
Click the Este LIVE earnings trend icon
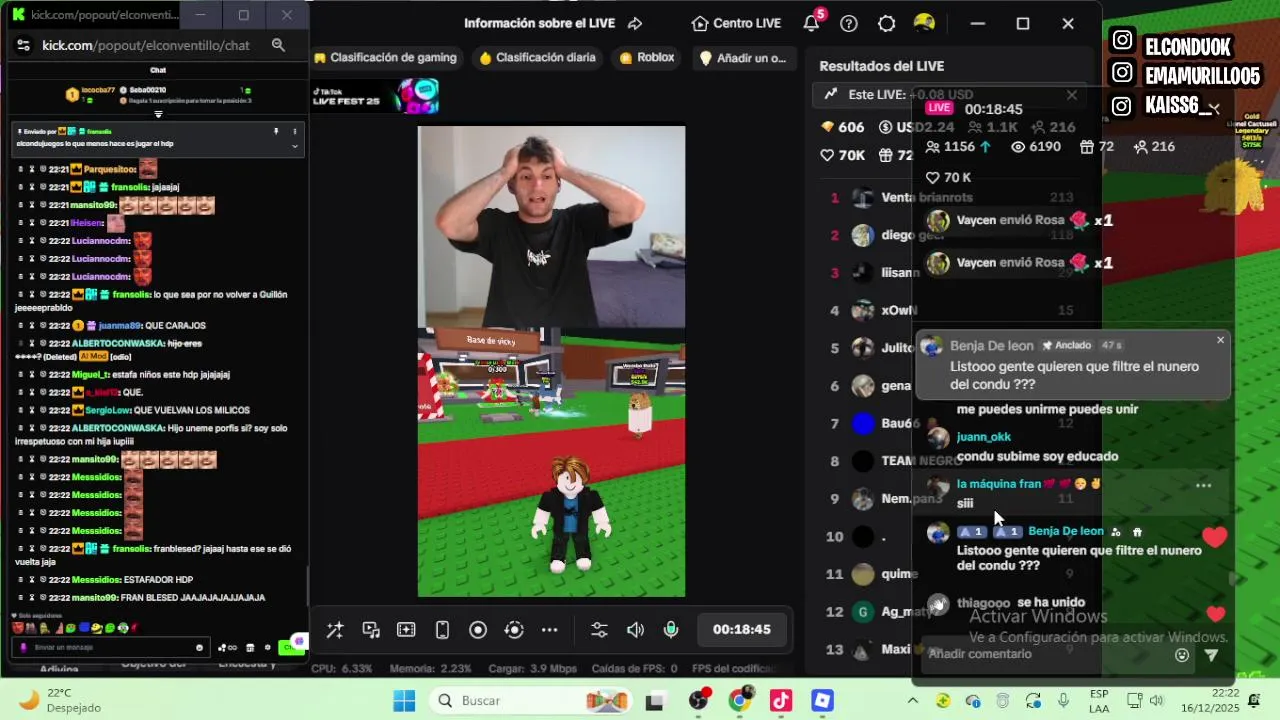[x=831, y=94]
